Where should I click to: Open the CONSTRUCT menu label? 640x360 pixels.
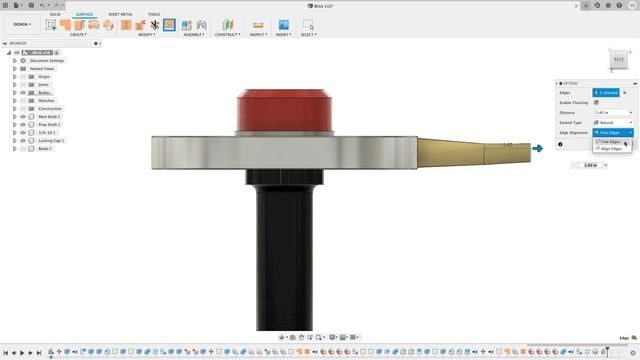pyautogui.click(x=227, y=35)
